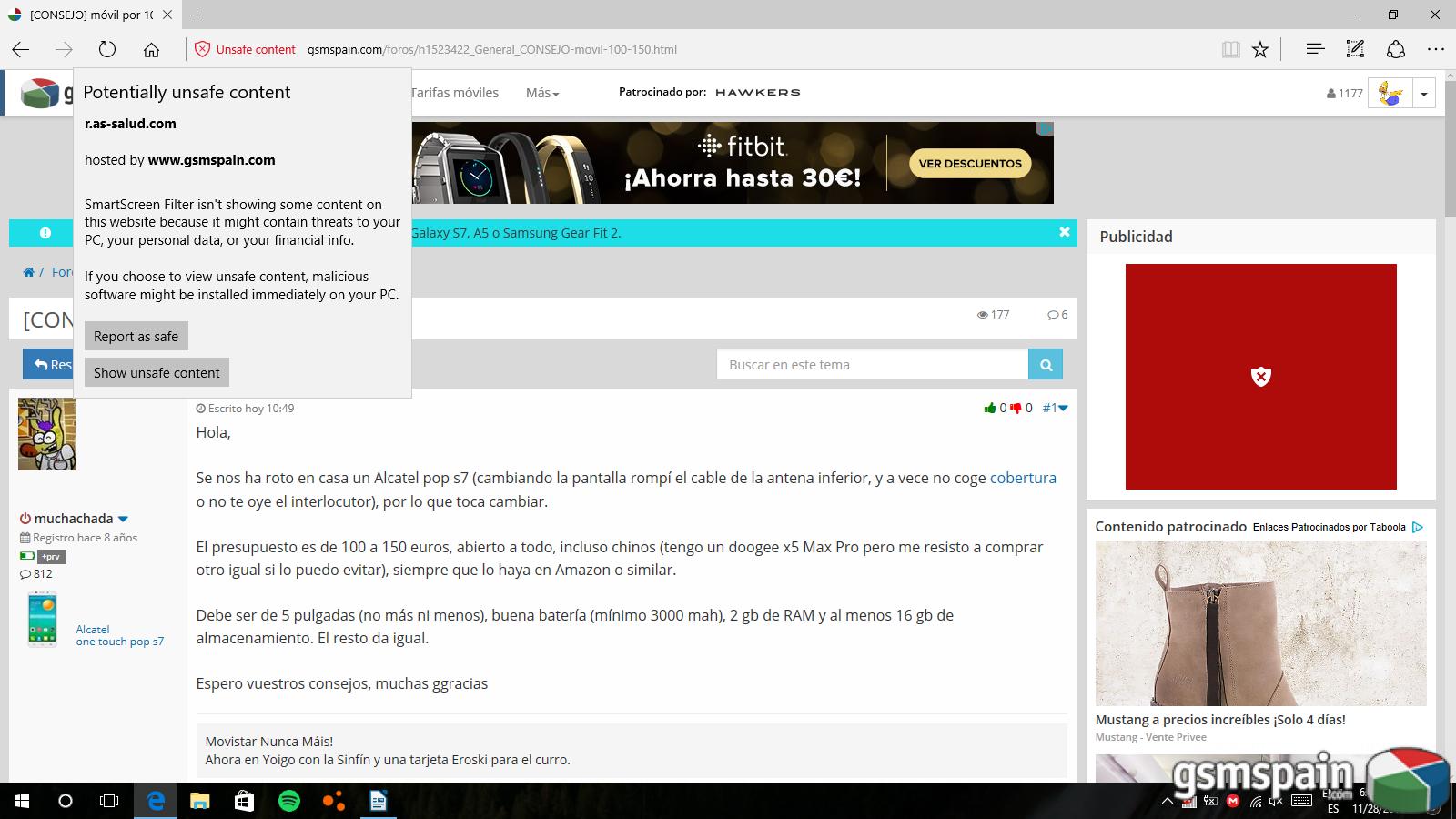The width and height of the screenshot is (1456, 819).
Task: Open Tarifas móviles menu item
Action: [455, 92]
